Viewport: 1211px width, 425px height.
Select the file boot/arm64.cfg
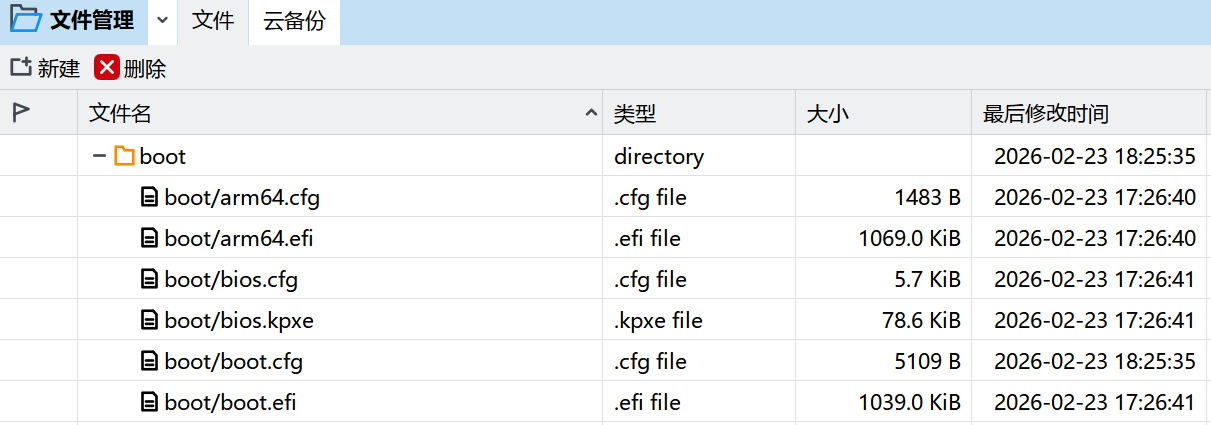(x=242, y=197)
